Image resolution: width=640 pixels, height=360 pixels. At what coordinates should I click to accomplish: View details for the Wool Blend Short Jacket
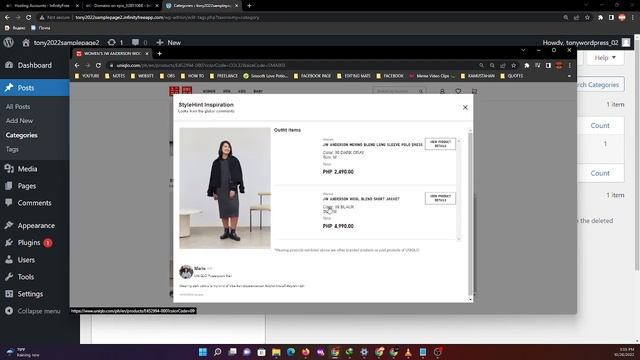tap(440, 198)
